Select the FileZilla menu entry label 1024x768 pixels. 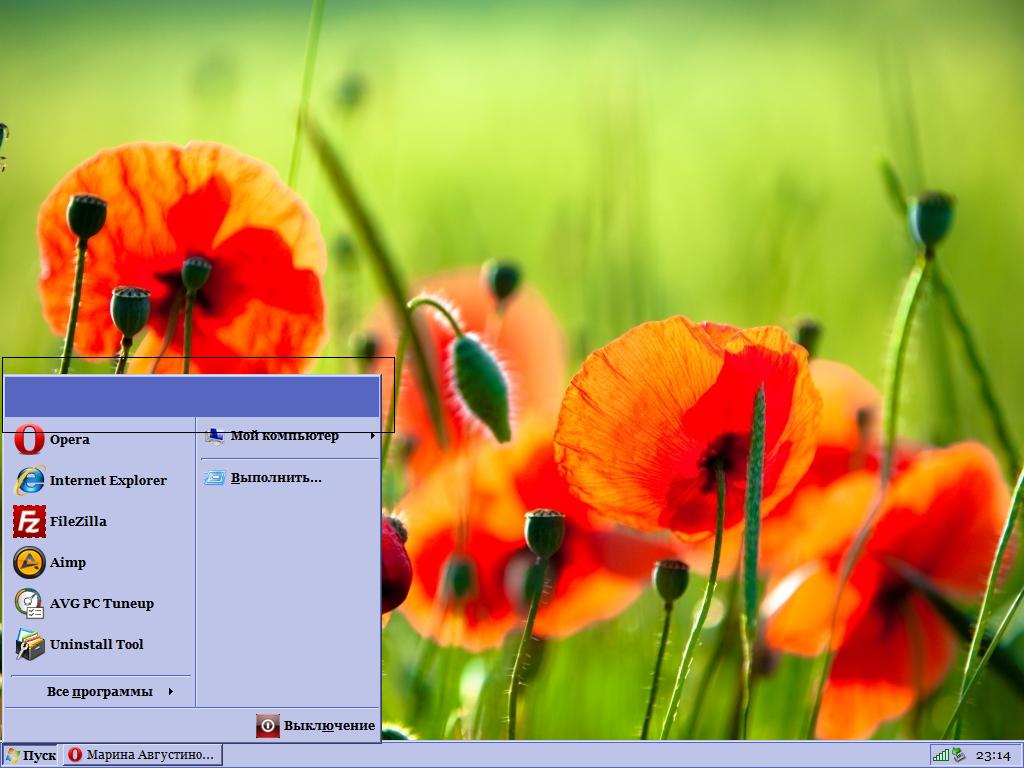click(78, 522)
